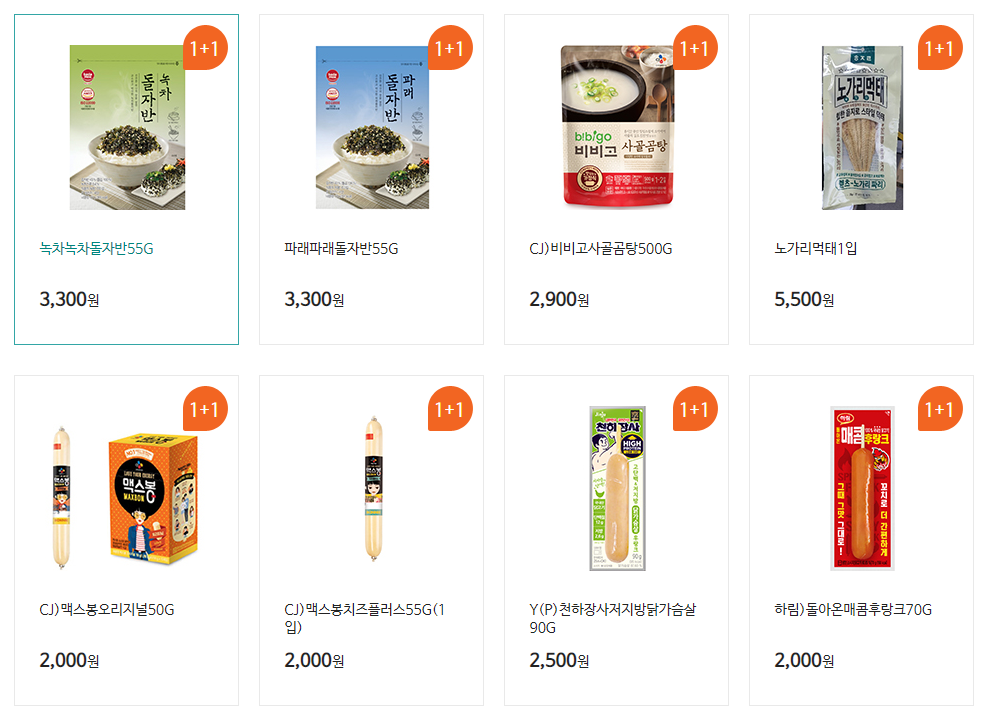Click the 1+1 badge on 파래파래돌자반55G
Screen dimensions: 981x720
point(450,48)
